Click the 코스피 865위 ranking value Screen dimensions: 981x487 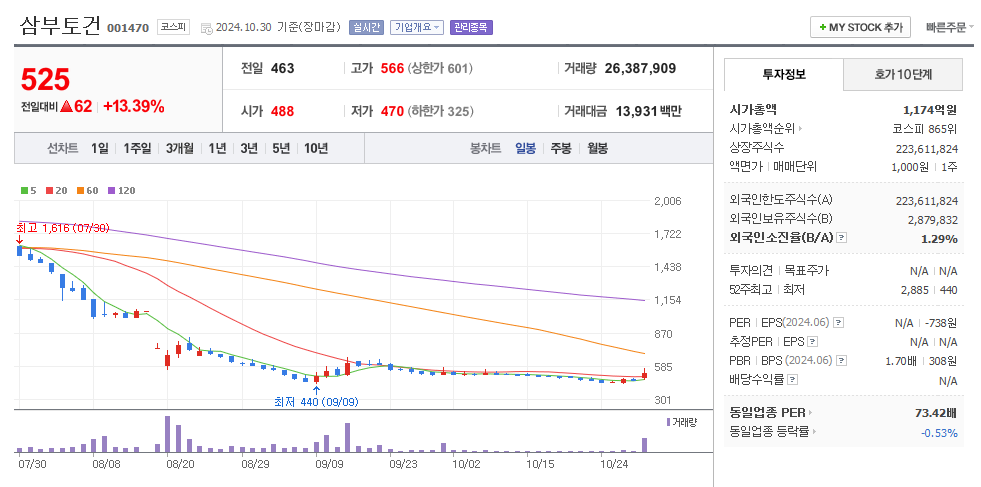(925, 129)
